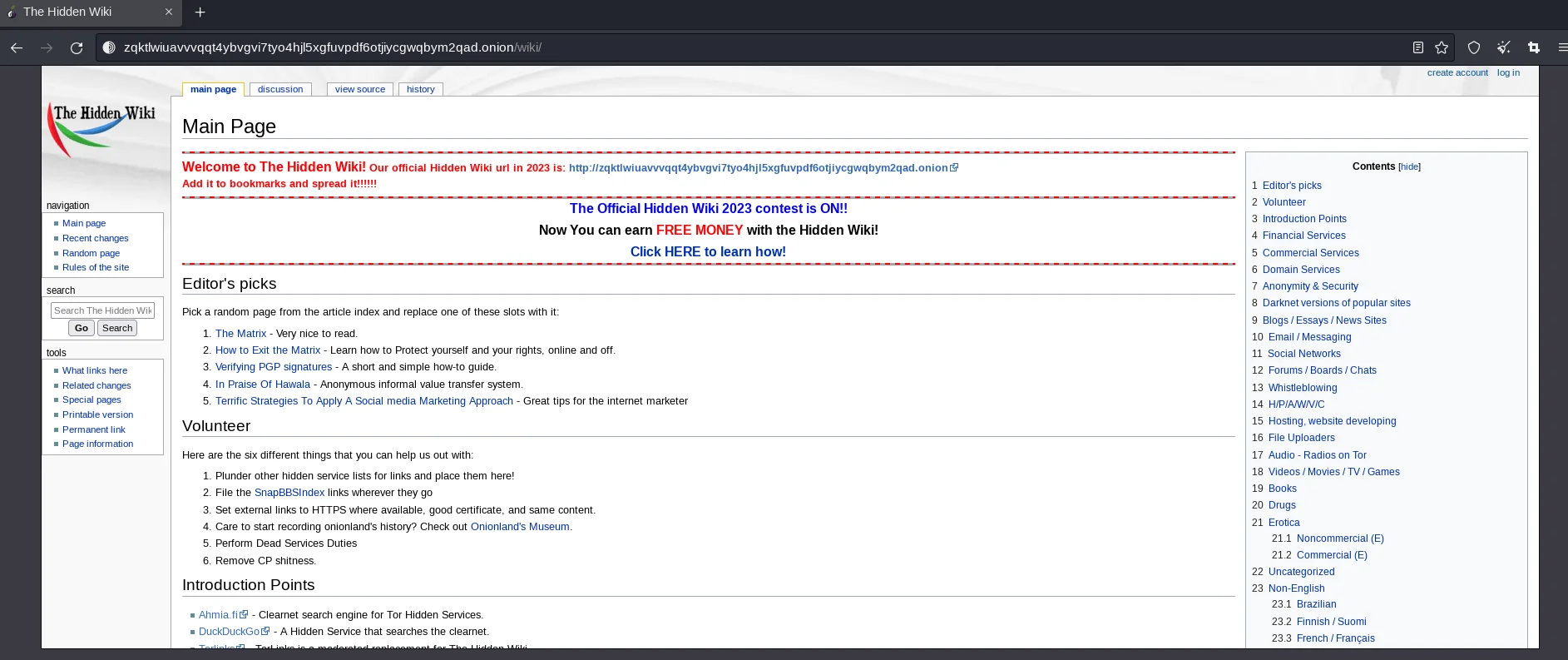Open the history tab

[x=421, y=89]
